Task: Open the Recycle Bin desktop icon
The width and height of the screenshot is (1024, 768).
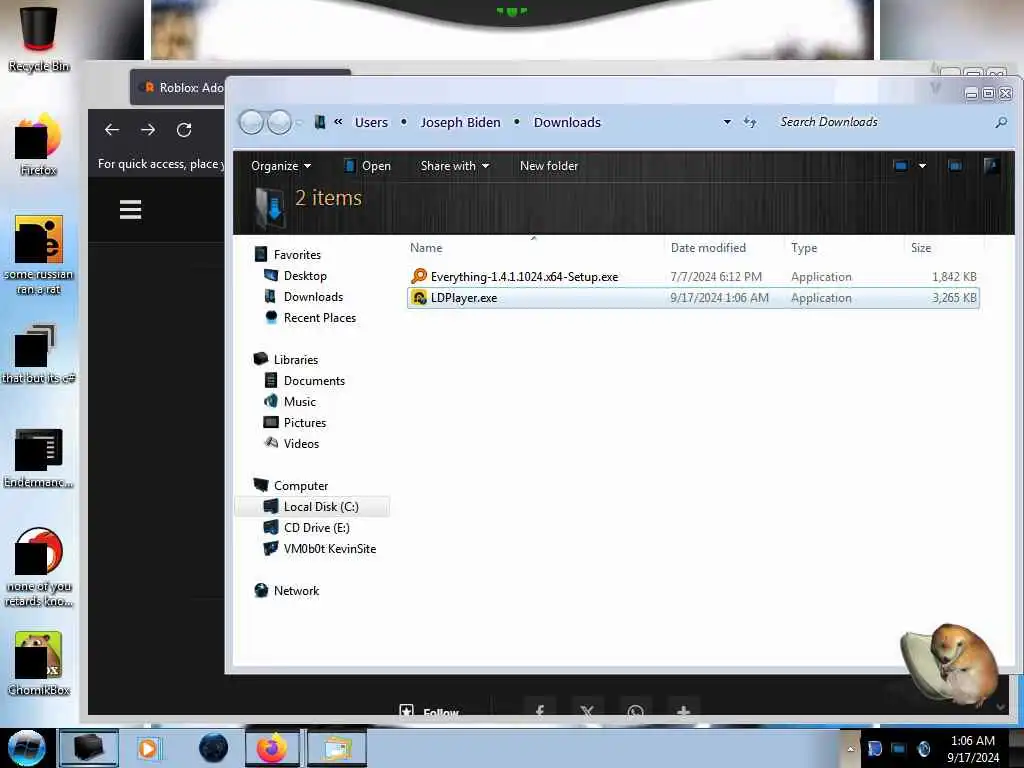Action: point(39,37)
